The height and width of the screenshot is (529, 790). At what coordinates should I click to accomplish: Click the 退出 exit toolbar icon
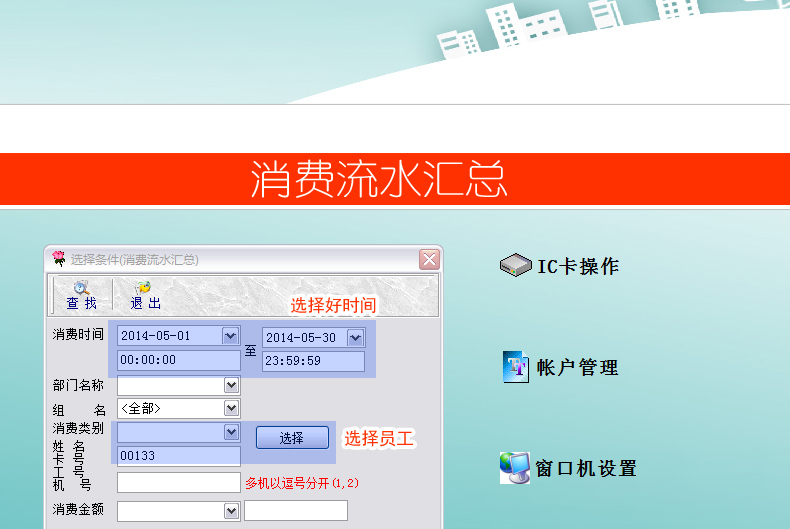(144, 288)
